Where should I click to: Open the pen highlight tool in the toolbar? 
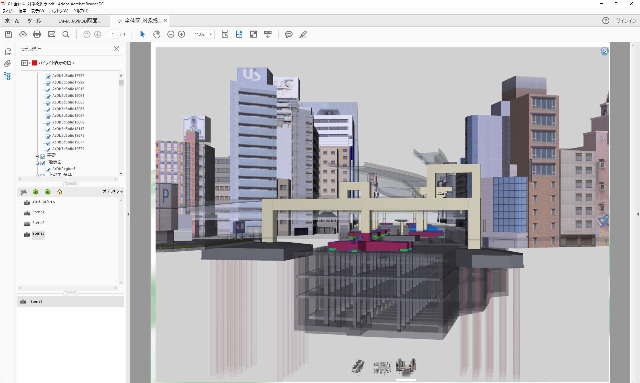coord(303,35)
